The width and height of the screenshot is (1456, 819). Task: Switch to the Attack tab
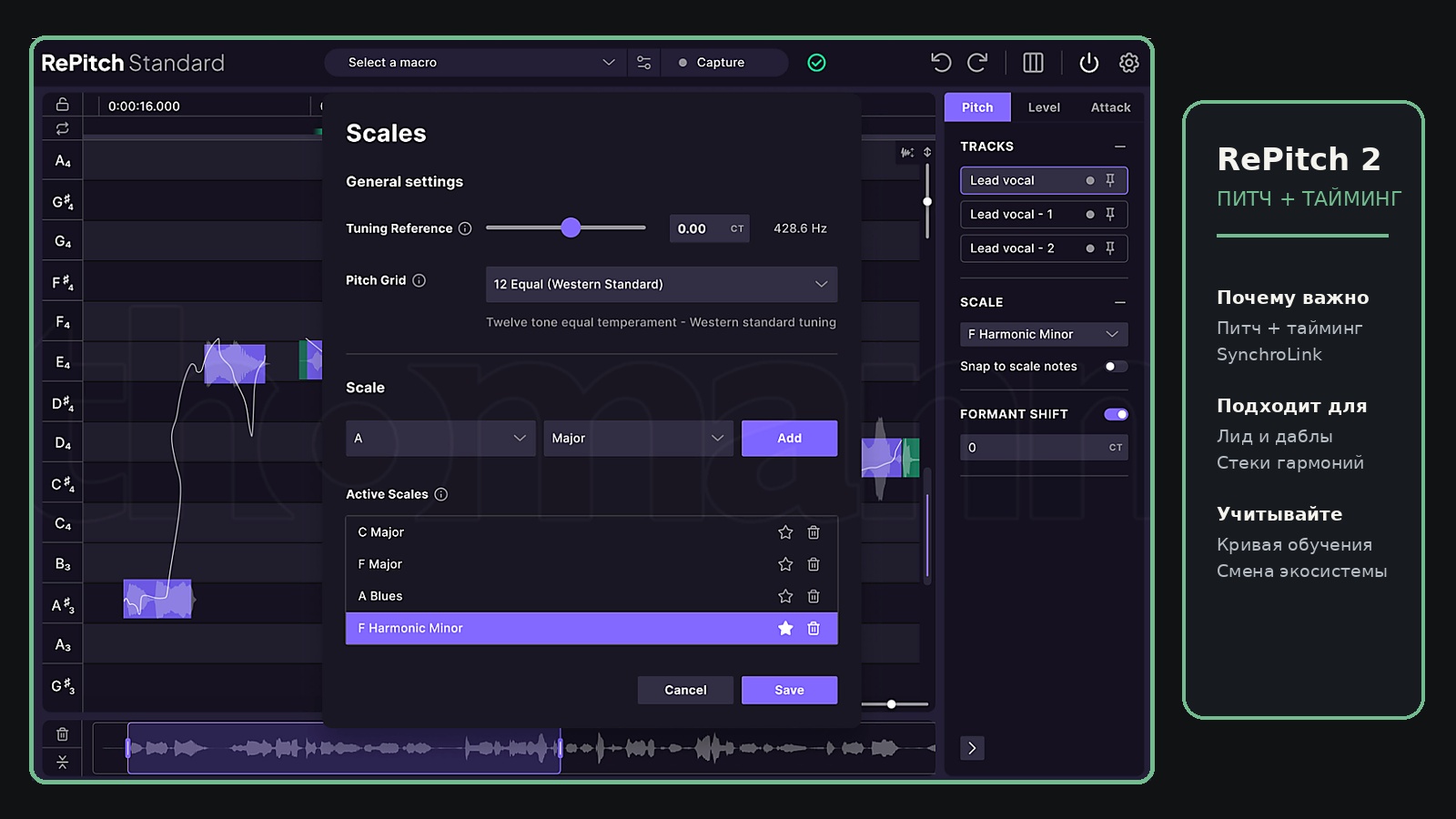pyautogui.click(x=1110, y=106)
